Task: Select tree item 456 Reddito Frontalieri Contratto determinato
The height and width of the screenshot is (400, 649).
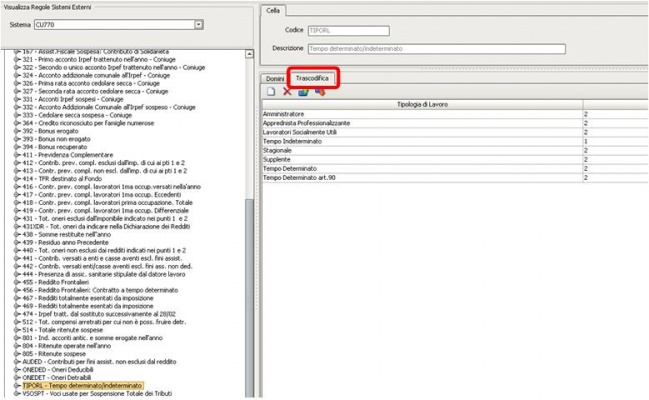Action: tap(100, 290)
